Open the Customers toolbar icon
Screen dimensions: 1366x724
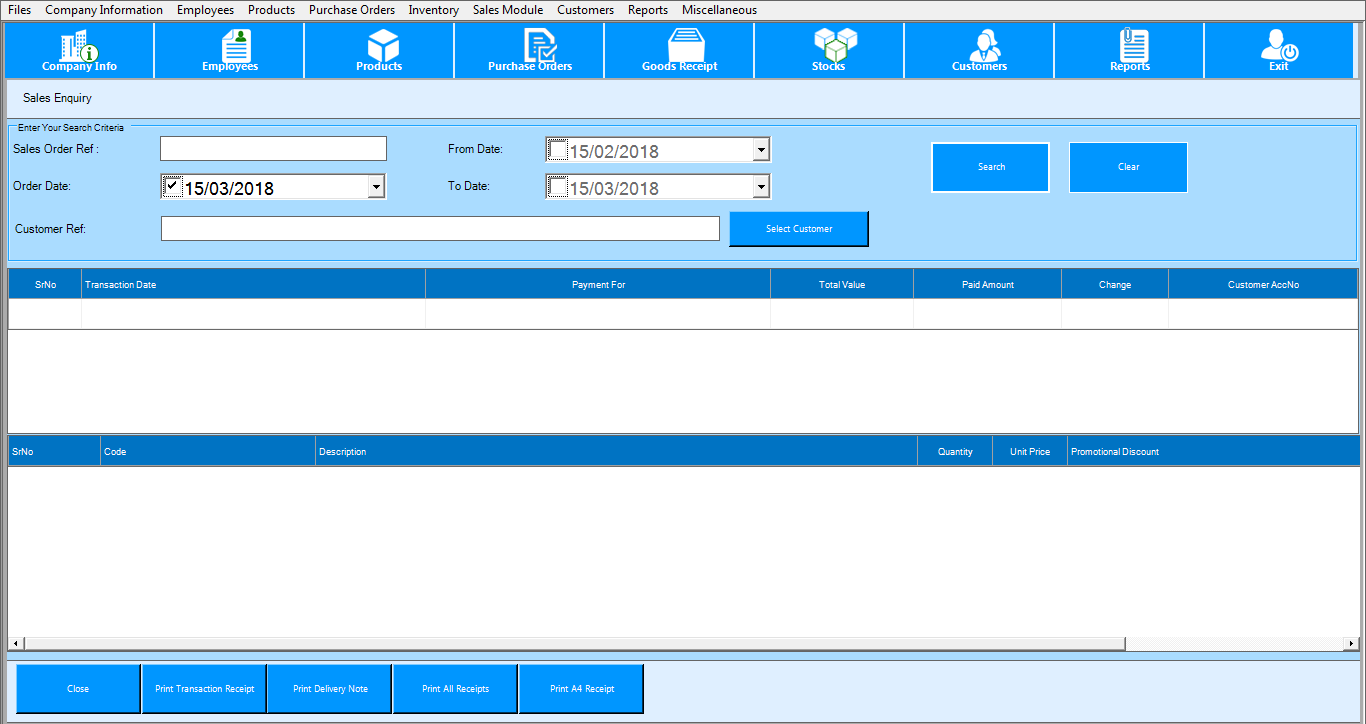(x=980, y=50)
